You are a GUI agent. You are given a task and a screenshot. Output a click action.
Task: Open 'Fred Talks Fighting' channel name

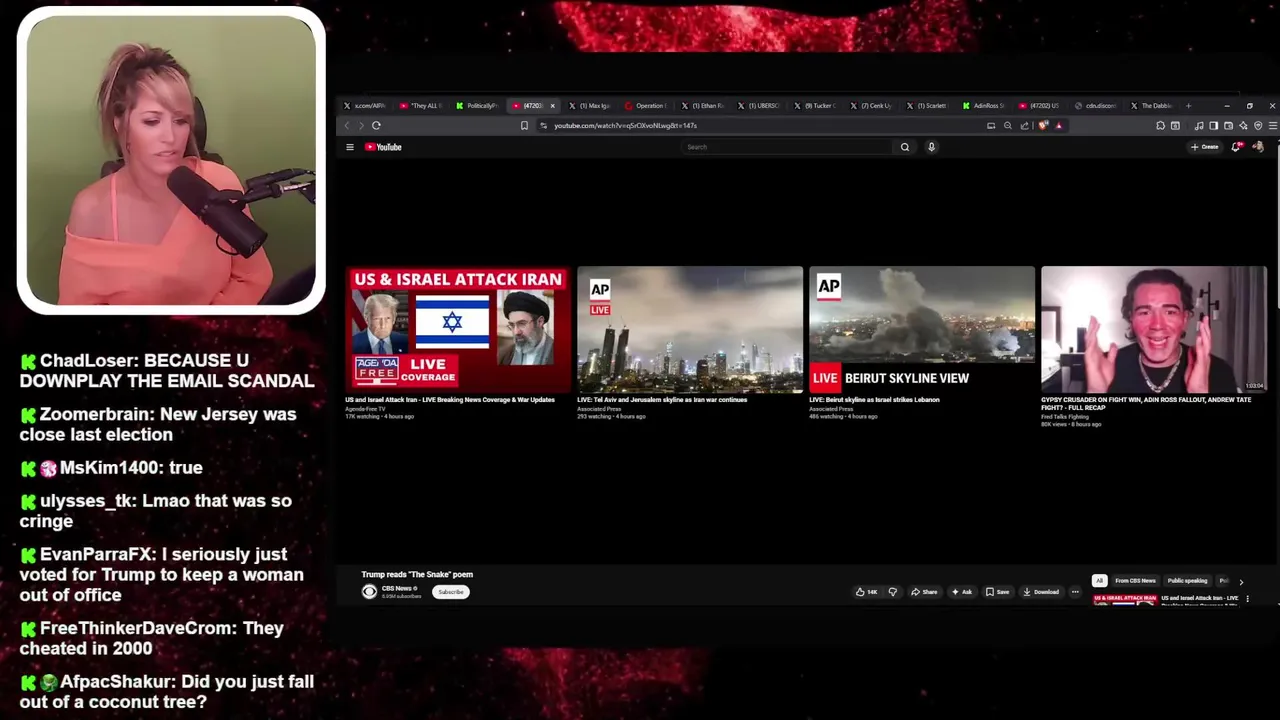1065,416
